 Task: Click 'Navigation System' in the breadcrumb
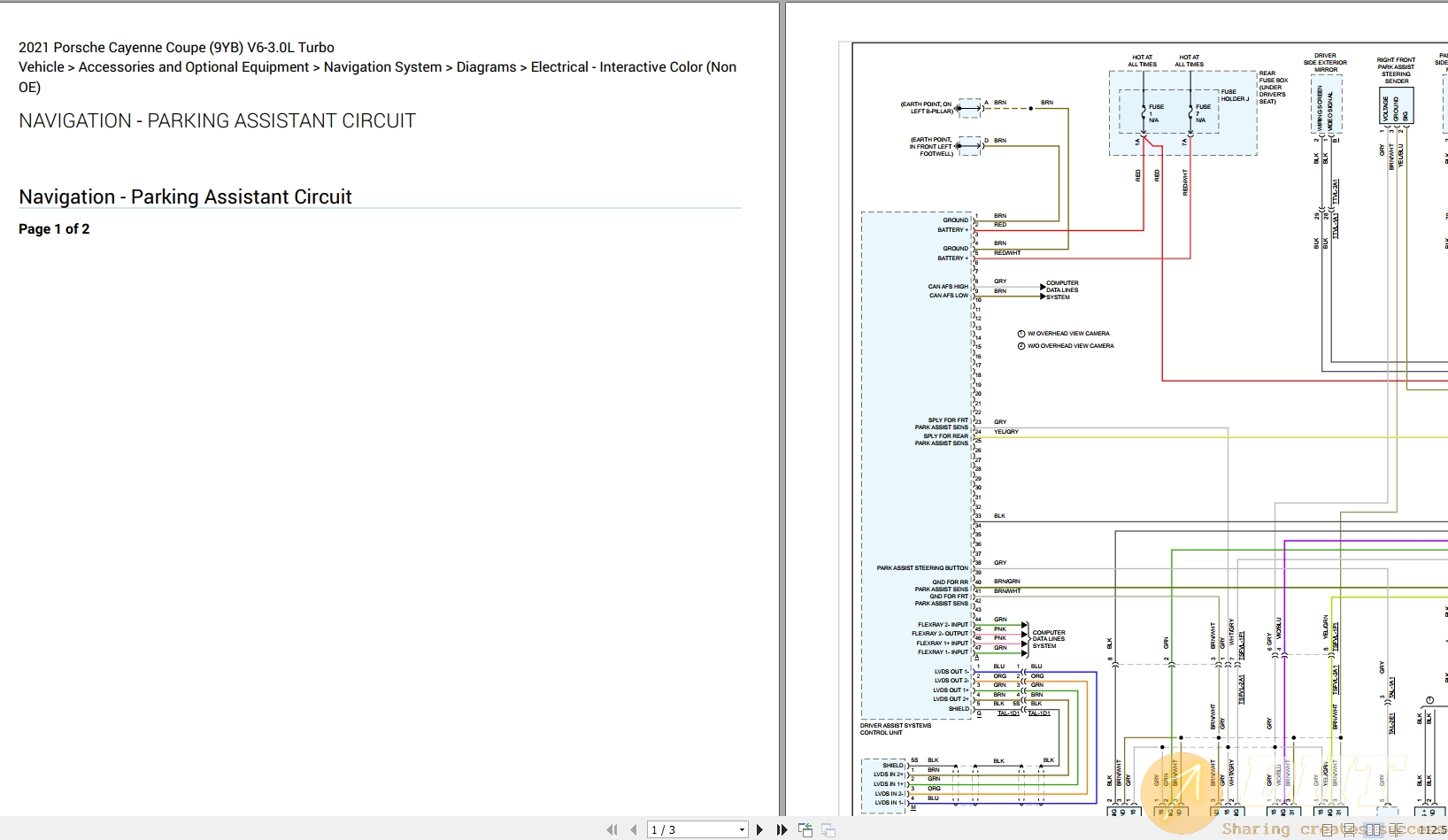pyautogui.click(x=382, y=66)
